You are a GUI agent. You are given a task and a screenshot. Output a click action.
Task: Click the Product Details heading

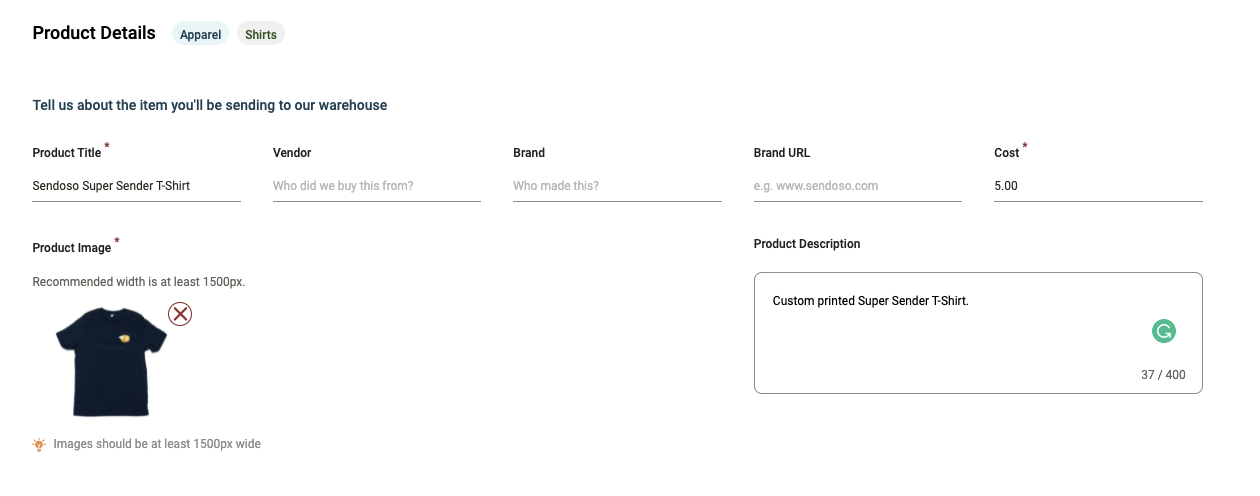point(94,33)
